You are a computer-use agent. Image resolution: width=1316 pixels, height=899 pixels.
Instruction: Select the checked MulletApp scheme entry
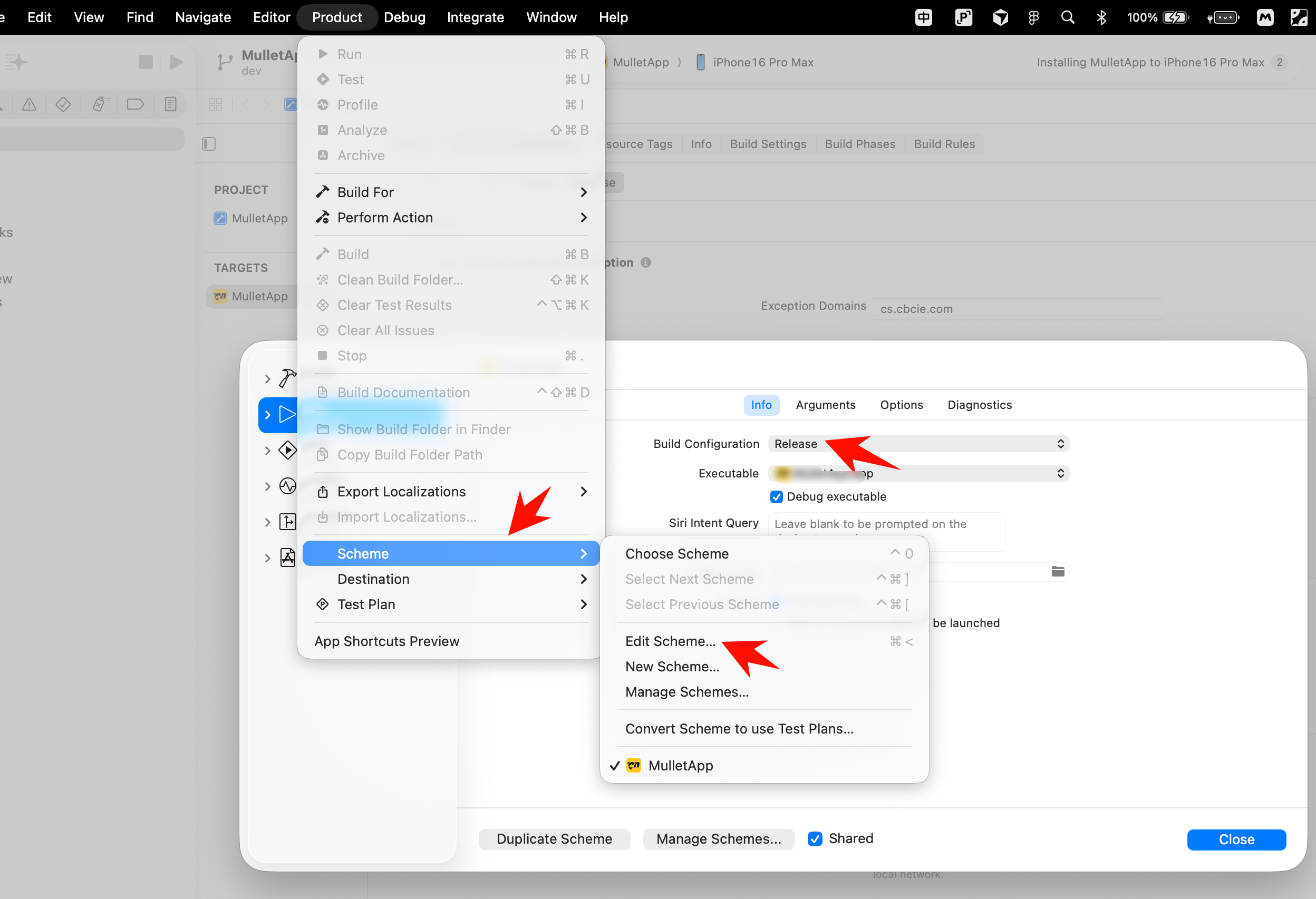764,765
